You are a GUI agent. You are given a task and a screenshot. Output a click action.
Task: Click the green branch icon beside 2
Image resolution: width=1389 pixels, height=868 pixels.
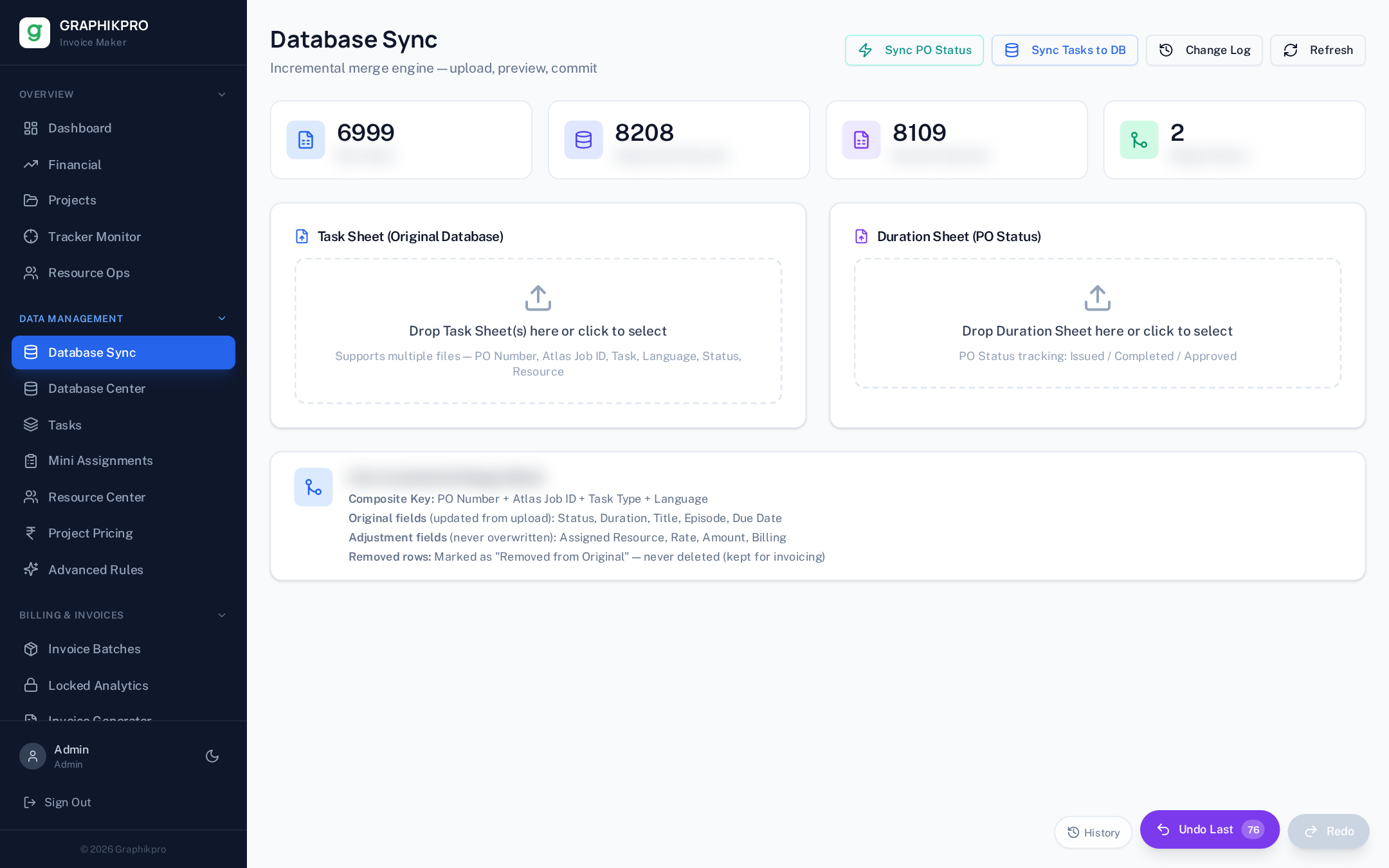tap(1139, 140)
